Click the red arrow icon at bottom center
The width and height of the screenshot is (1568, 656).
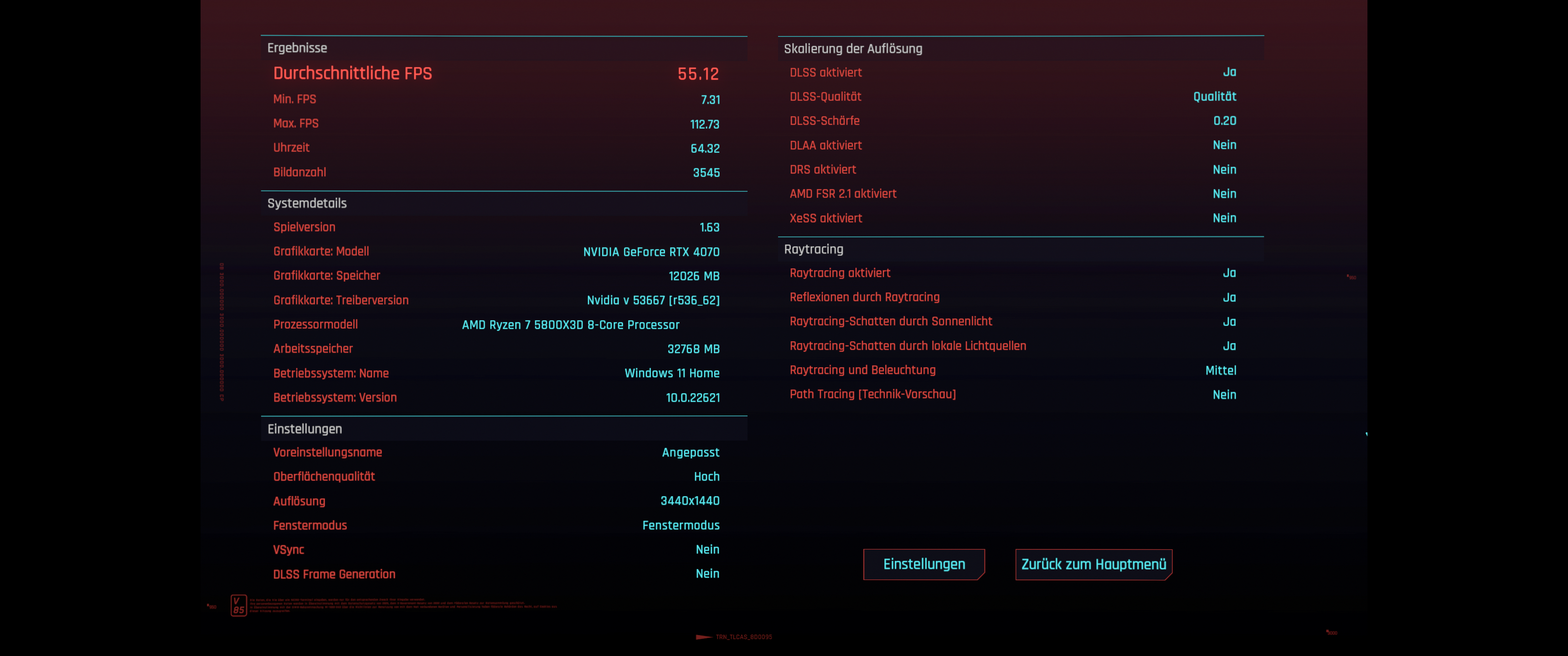[704, 637]
